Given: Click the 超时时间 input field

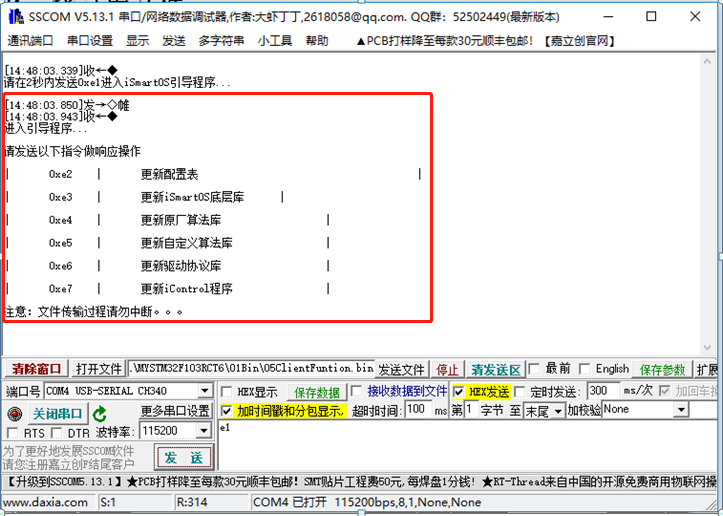Looking at the screenshot, I should pos(417,411).
